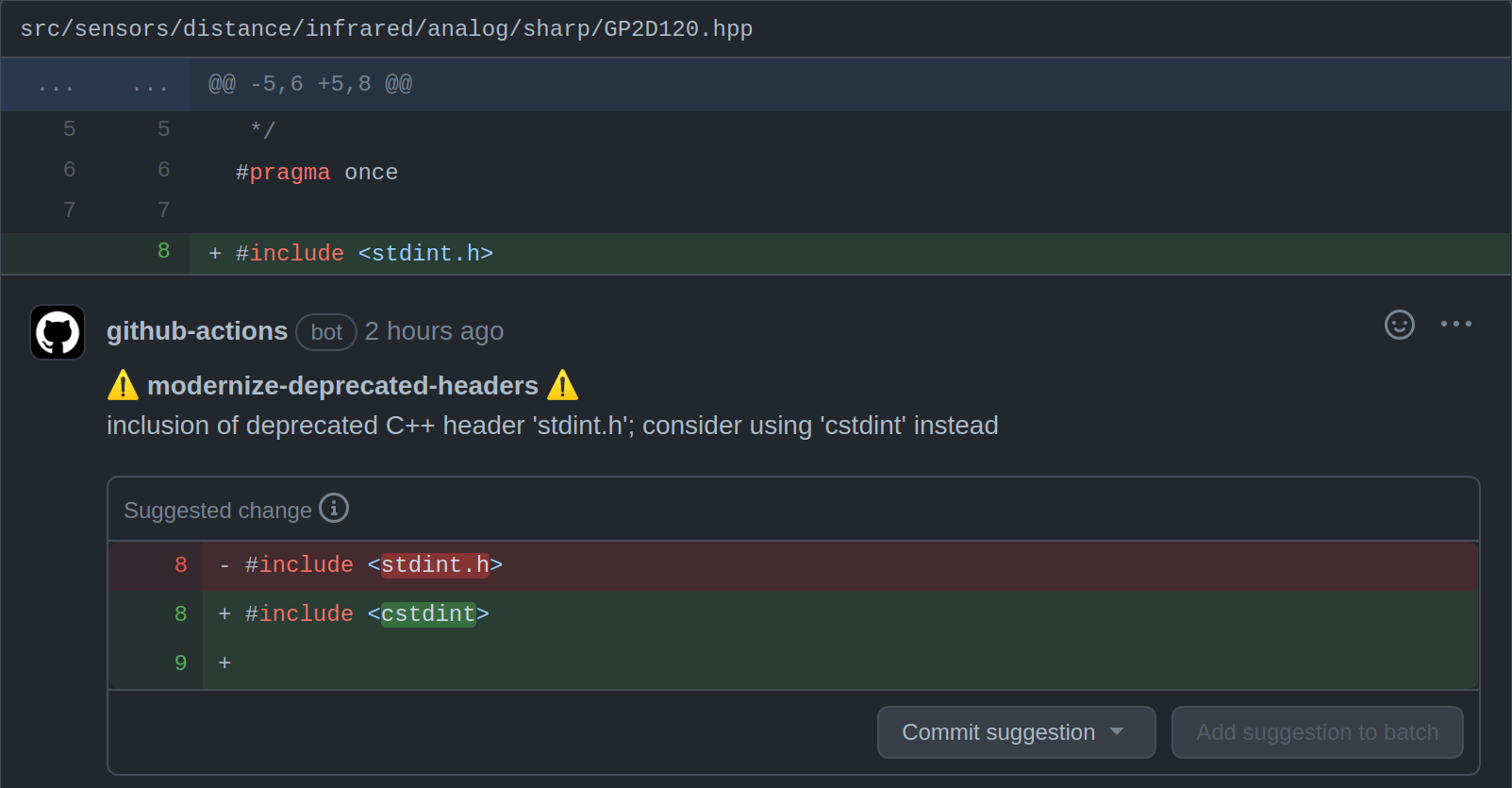Click the 'bot' label badge
The height and width of the screenshot is (788, 1512).
coord(326,332)
